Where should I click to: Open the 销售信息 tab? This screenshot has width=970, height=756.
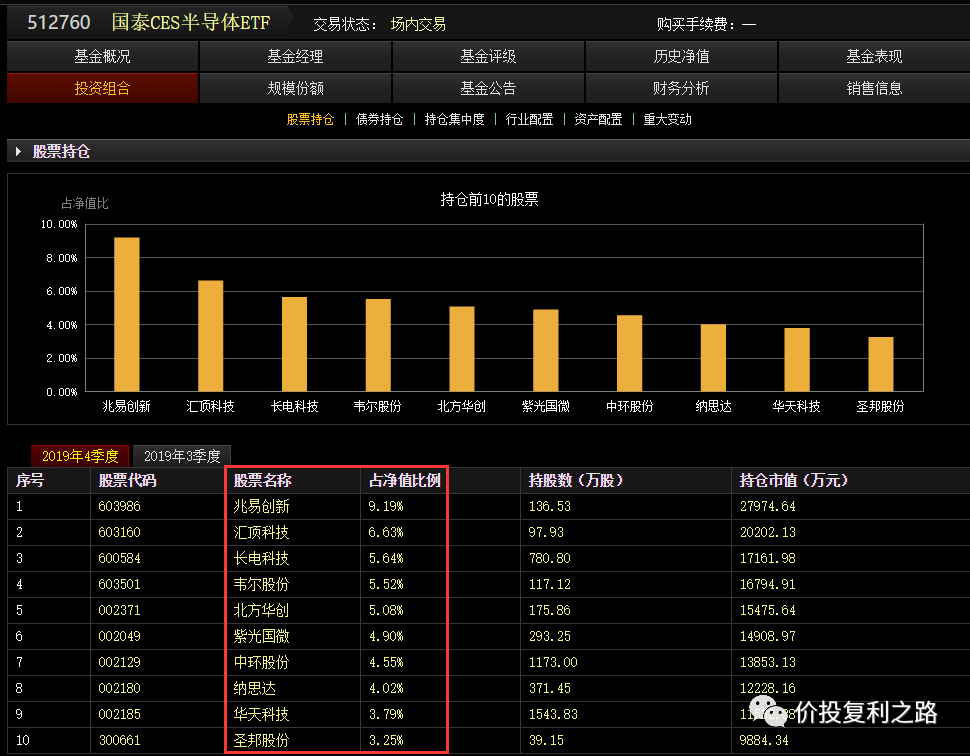(x=874, y=88)
